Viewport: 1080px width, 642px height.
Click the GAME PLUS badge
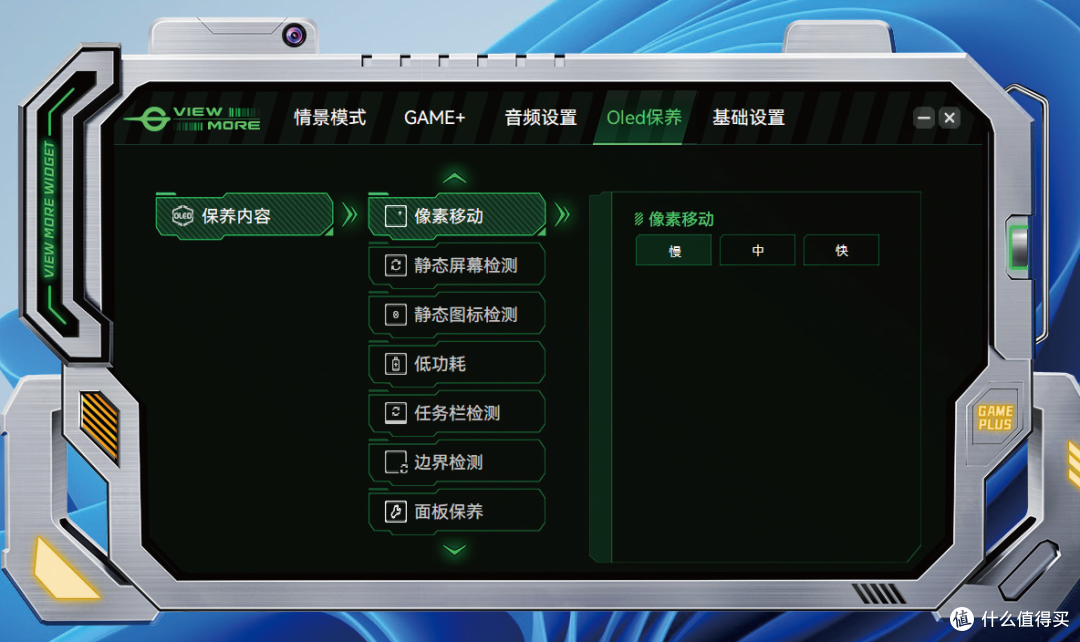tap(995, 417)
